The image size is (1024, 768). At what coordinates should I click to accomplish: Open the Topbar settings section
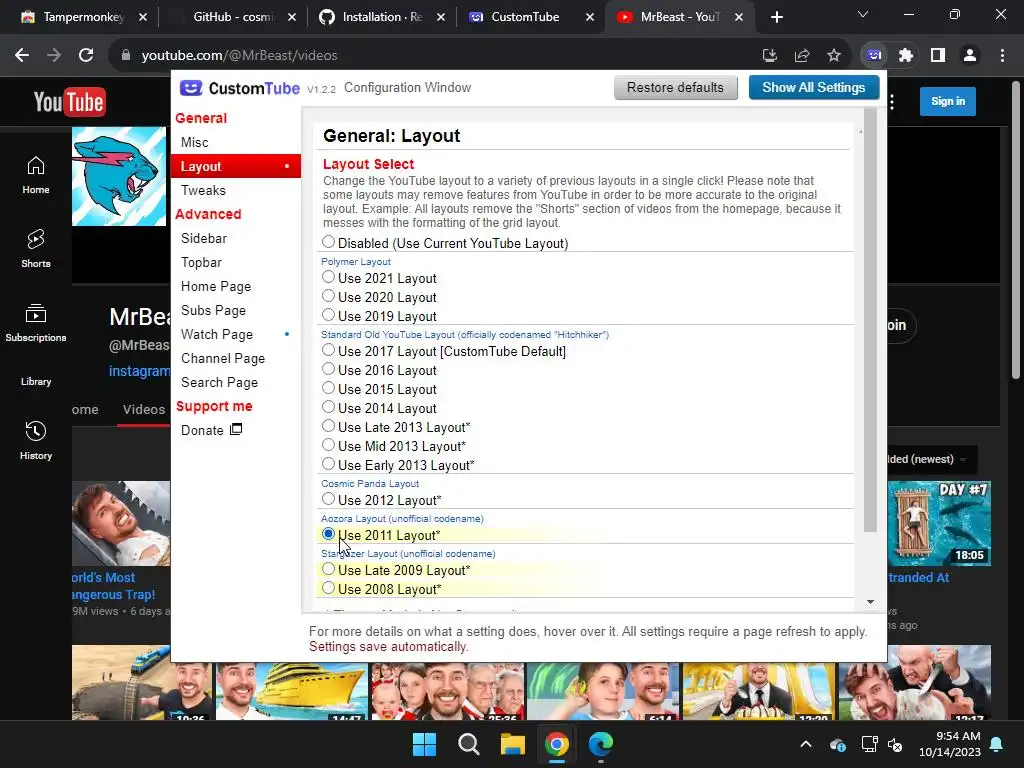(x=235, y=263)
